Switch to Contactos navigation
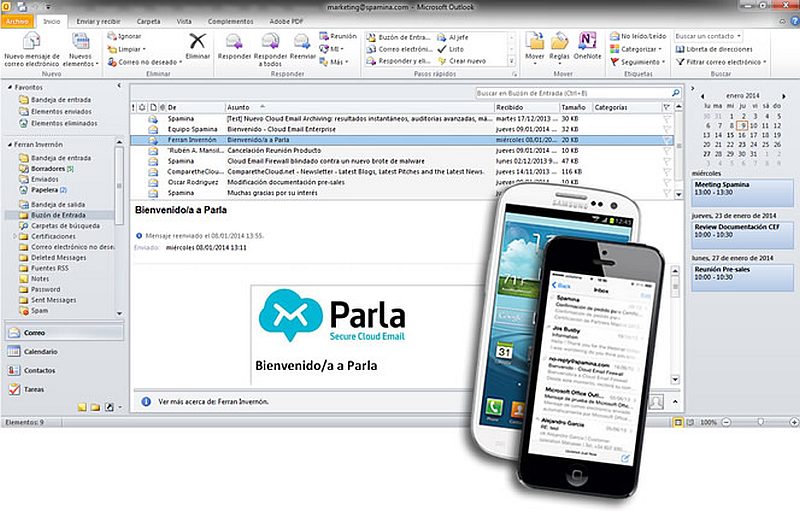The width and height of the screenshot is (800, 511). tap(64, 370)
